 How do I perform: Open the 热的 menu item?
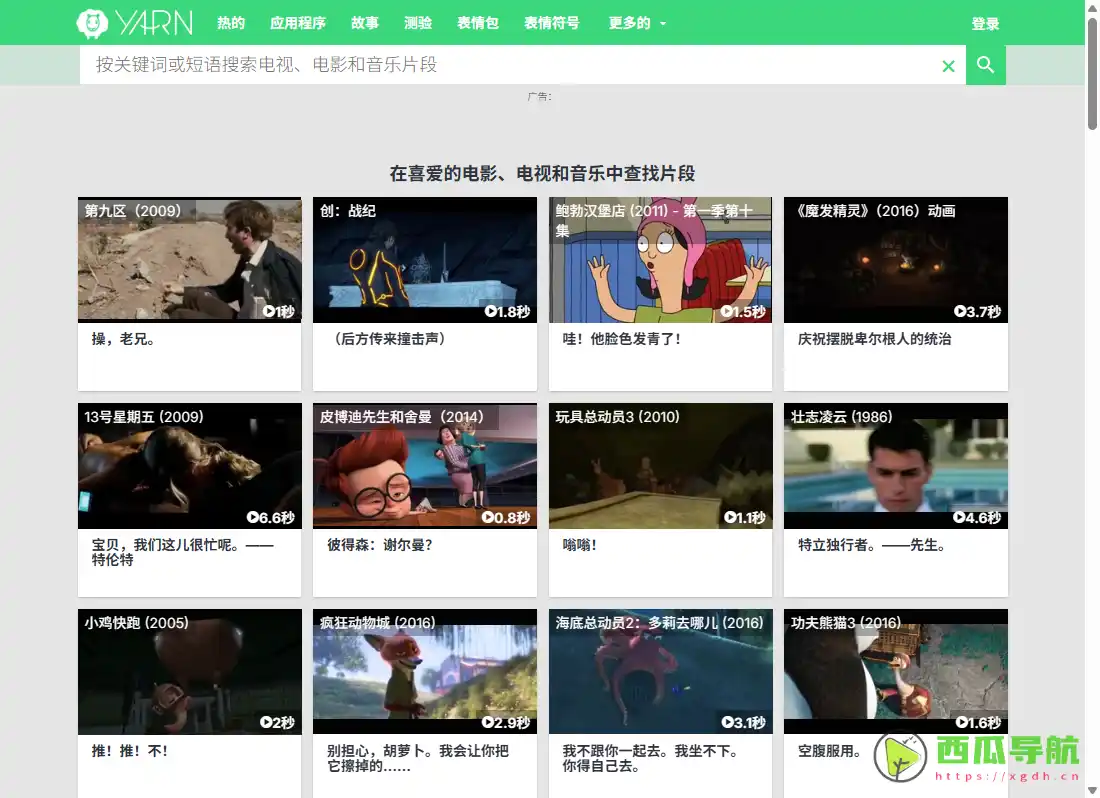(231, 23)
